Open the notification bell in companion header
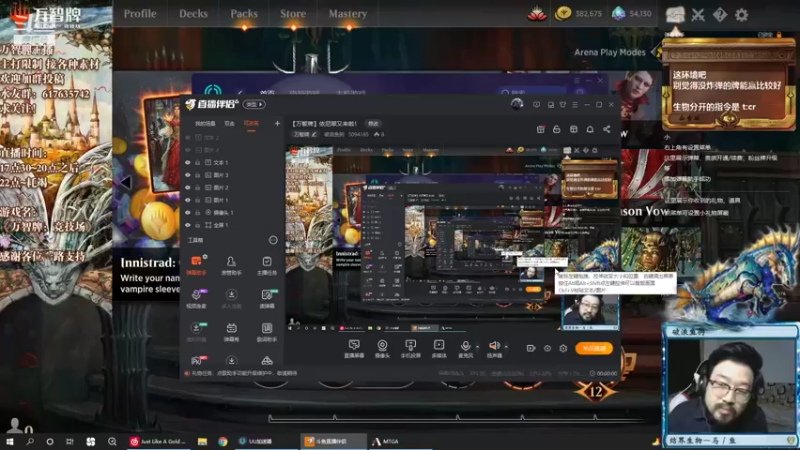800x450 pixels. [x=590, y=129]
